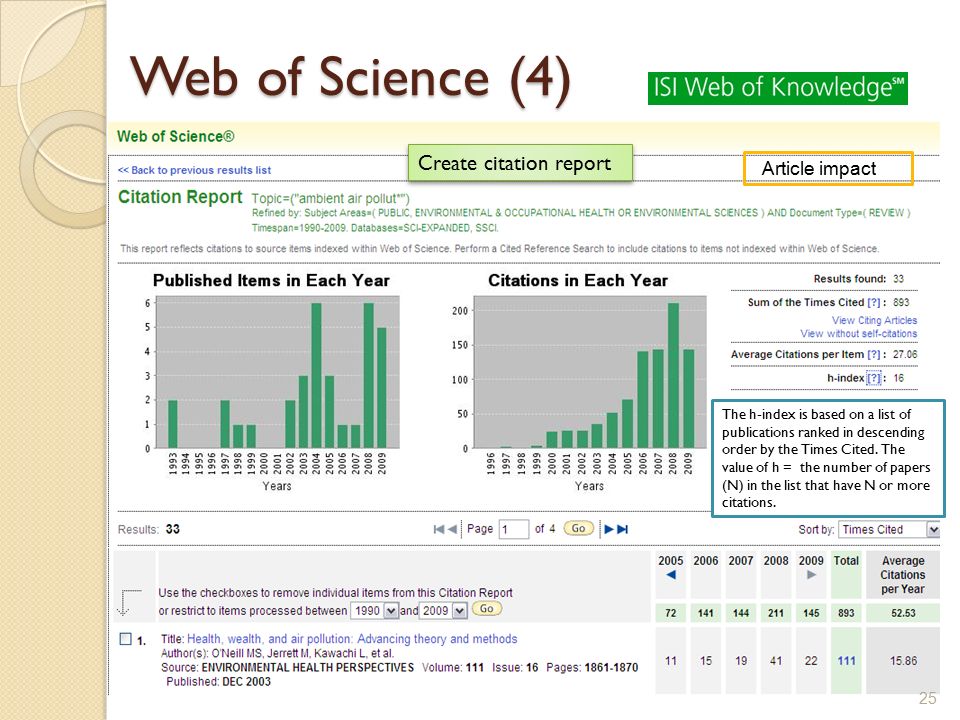Click the Create citation report label
This screenshot has height=720, width=960.
click(520, 163)
